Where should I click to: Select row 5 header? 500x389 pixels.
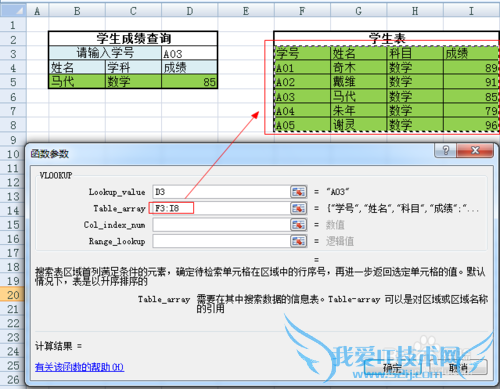pos(13,82)
